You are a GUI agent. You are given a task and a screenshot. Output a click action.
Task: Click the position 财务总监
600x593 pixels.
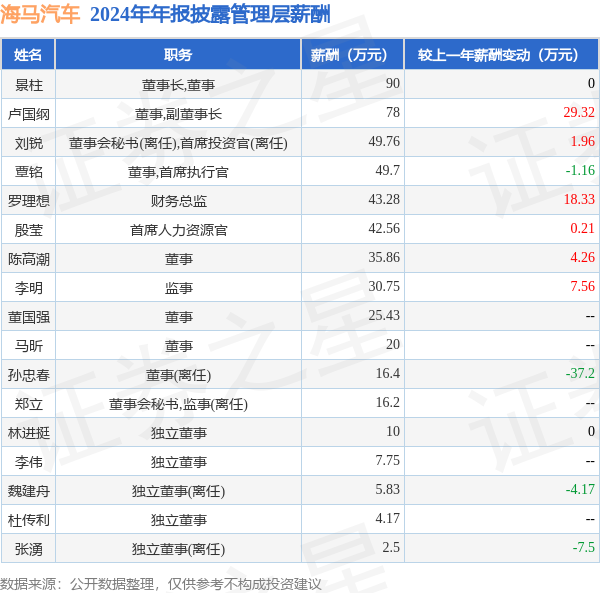coord(178,201)
